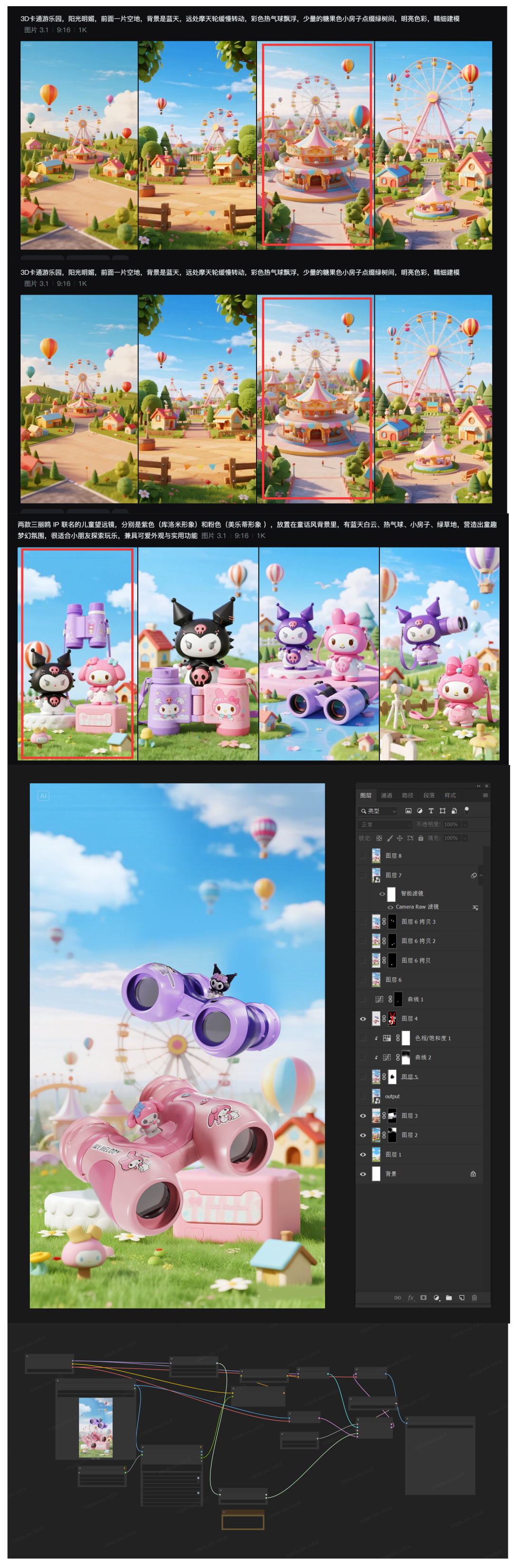Screen dimensions: 513x1568
Task: Toggle visibility of 智能滤镜
Action: click(x=382, y=894)
